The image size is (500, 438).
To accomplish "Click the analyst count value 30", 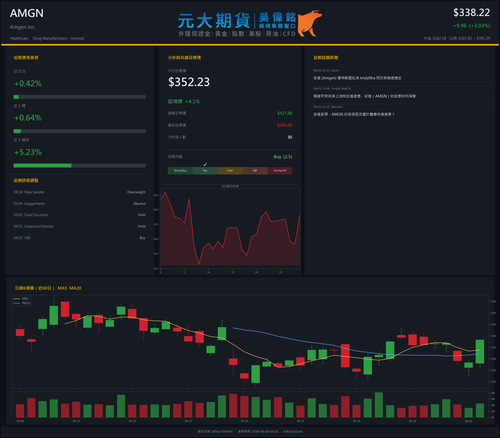I will (x=290, y=137).
